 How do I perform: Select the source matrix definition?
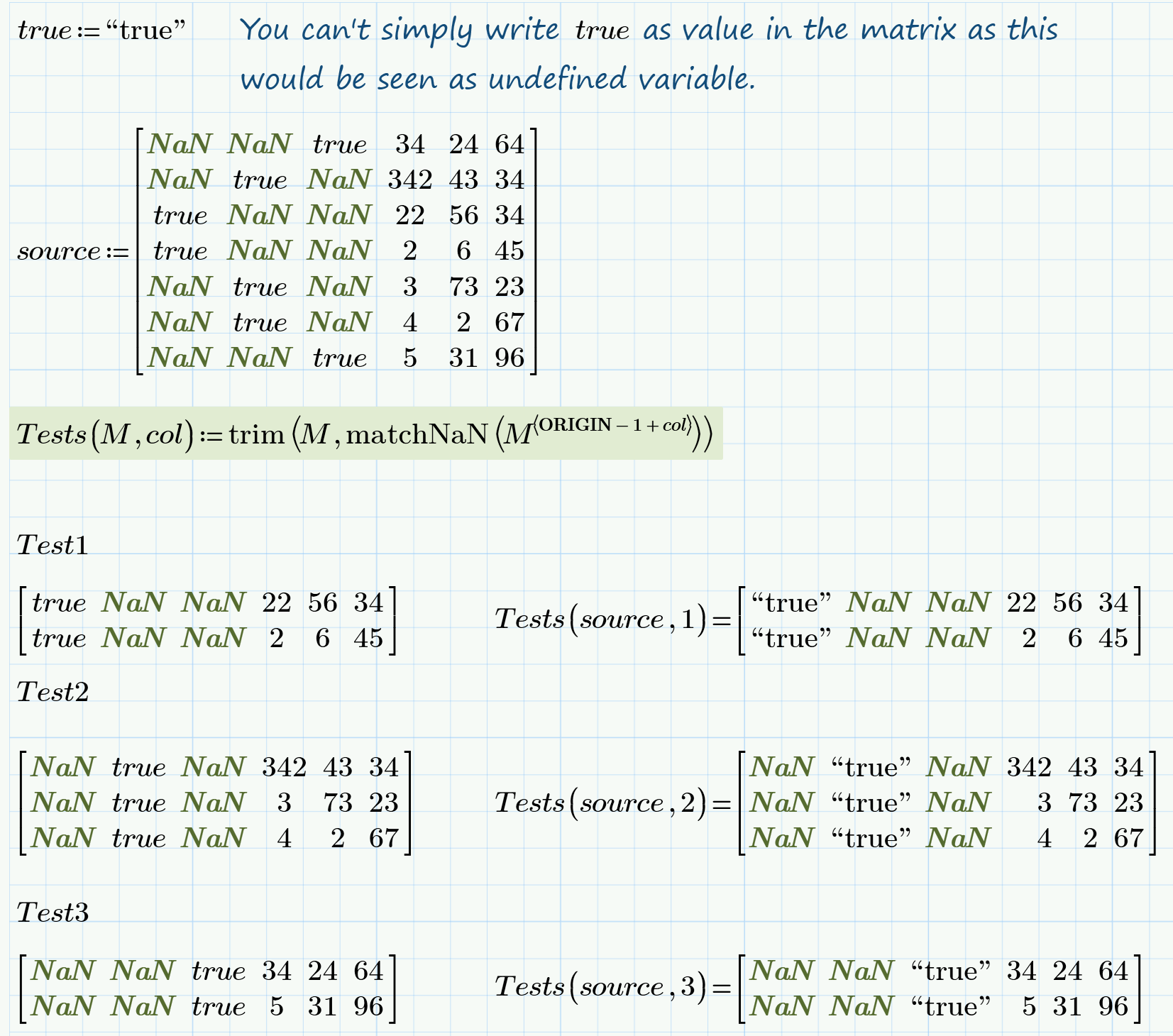[277, 250]
